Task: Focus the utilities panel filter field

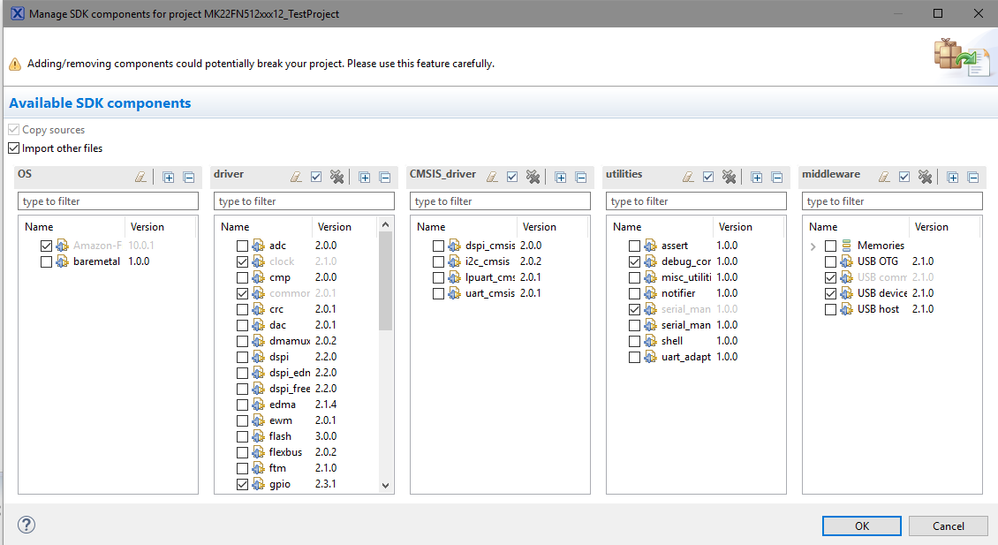Action: (696, 201)
